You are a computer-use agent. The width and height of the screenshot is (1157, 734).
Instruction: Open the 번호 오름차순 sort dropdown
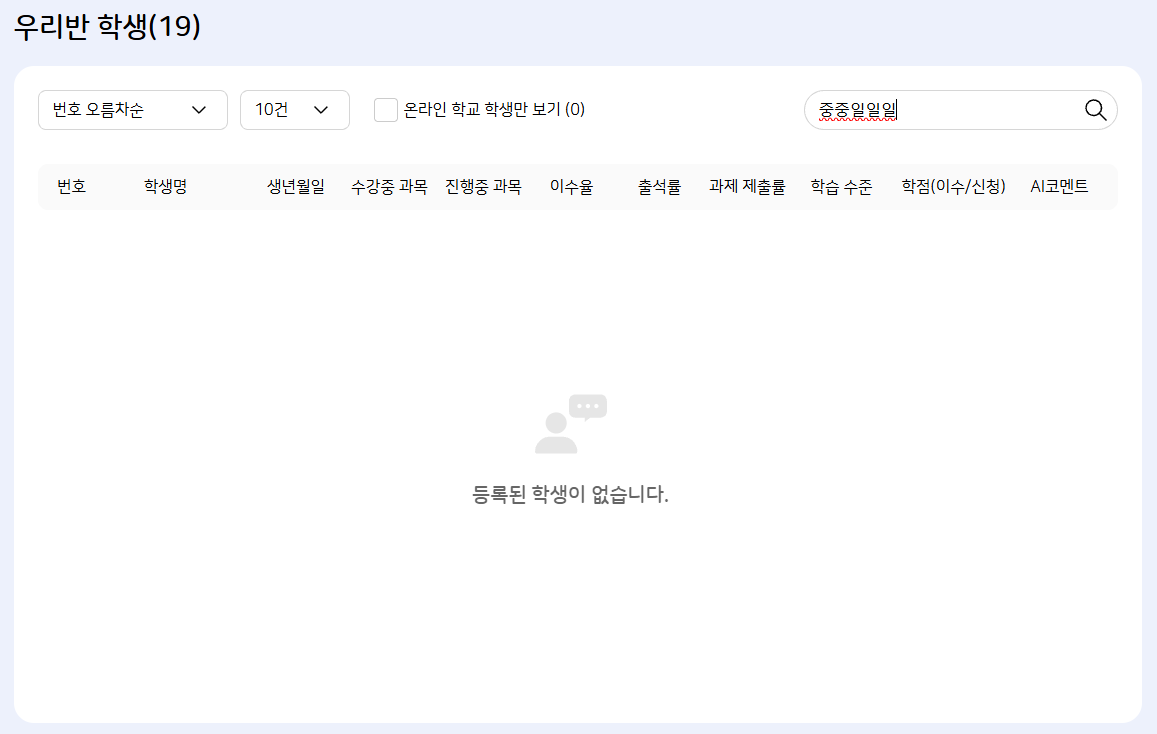(x=132, y=110)
